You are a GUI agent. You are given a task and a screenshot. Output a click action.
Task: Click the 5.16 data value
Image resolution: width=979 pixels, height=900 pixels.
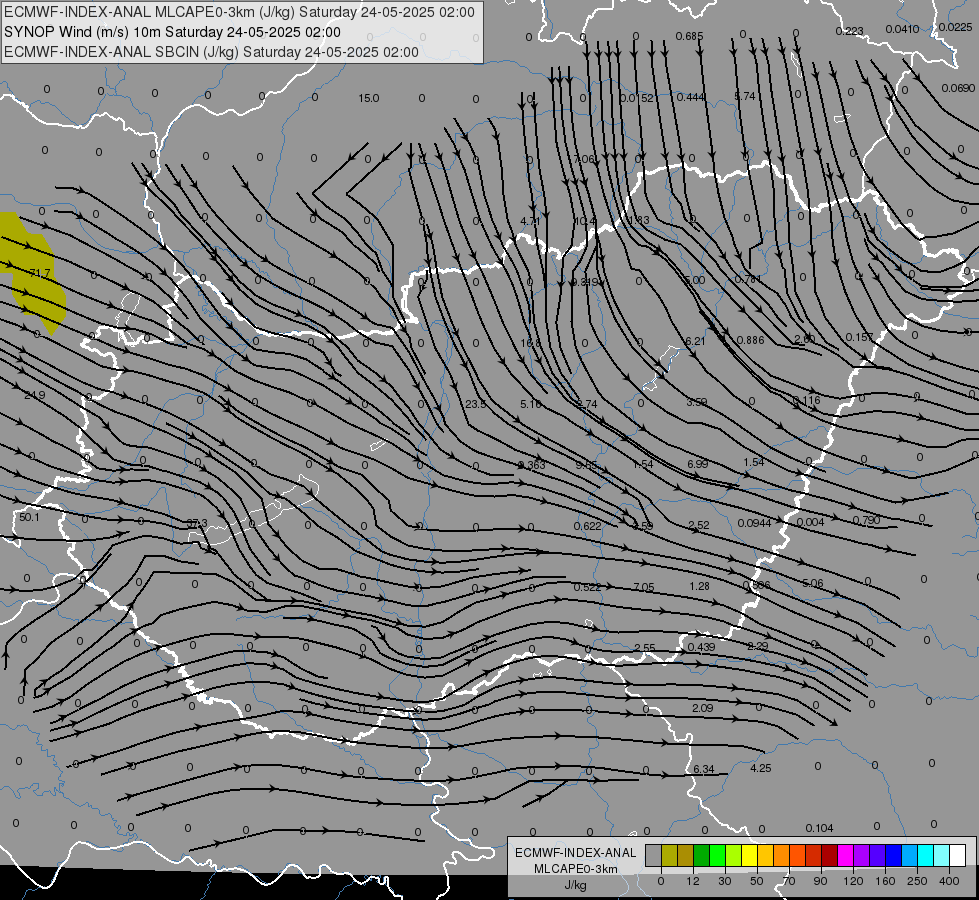pyautogui.click(x=531, y=404)
